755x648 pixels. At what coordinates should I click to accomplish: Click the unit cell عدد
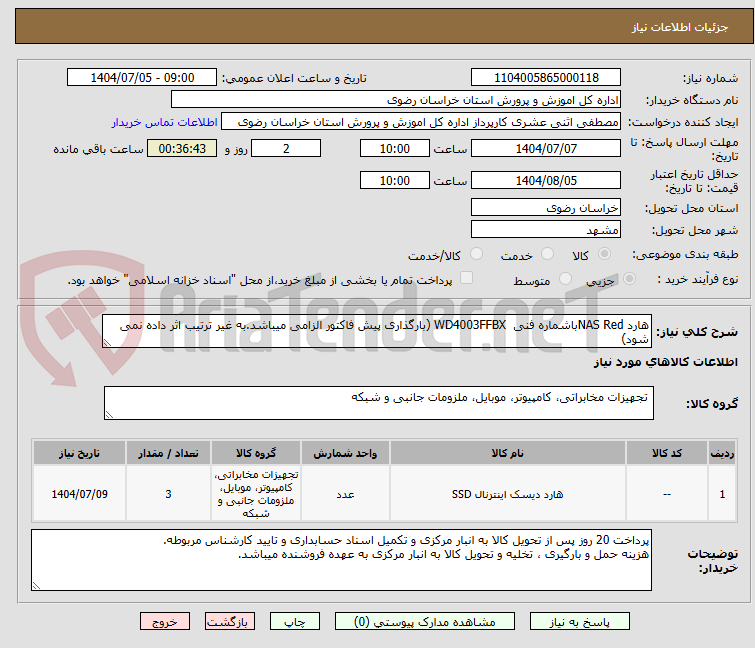345,494
